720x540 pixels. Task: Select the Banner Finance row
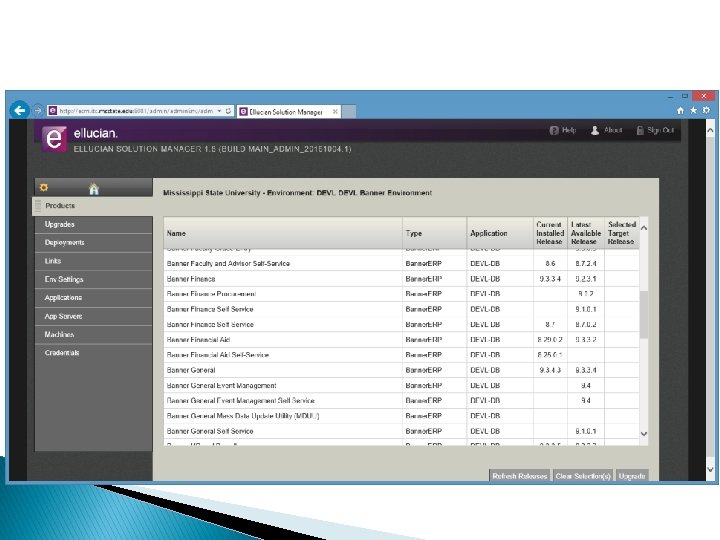[401, 279]
